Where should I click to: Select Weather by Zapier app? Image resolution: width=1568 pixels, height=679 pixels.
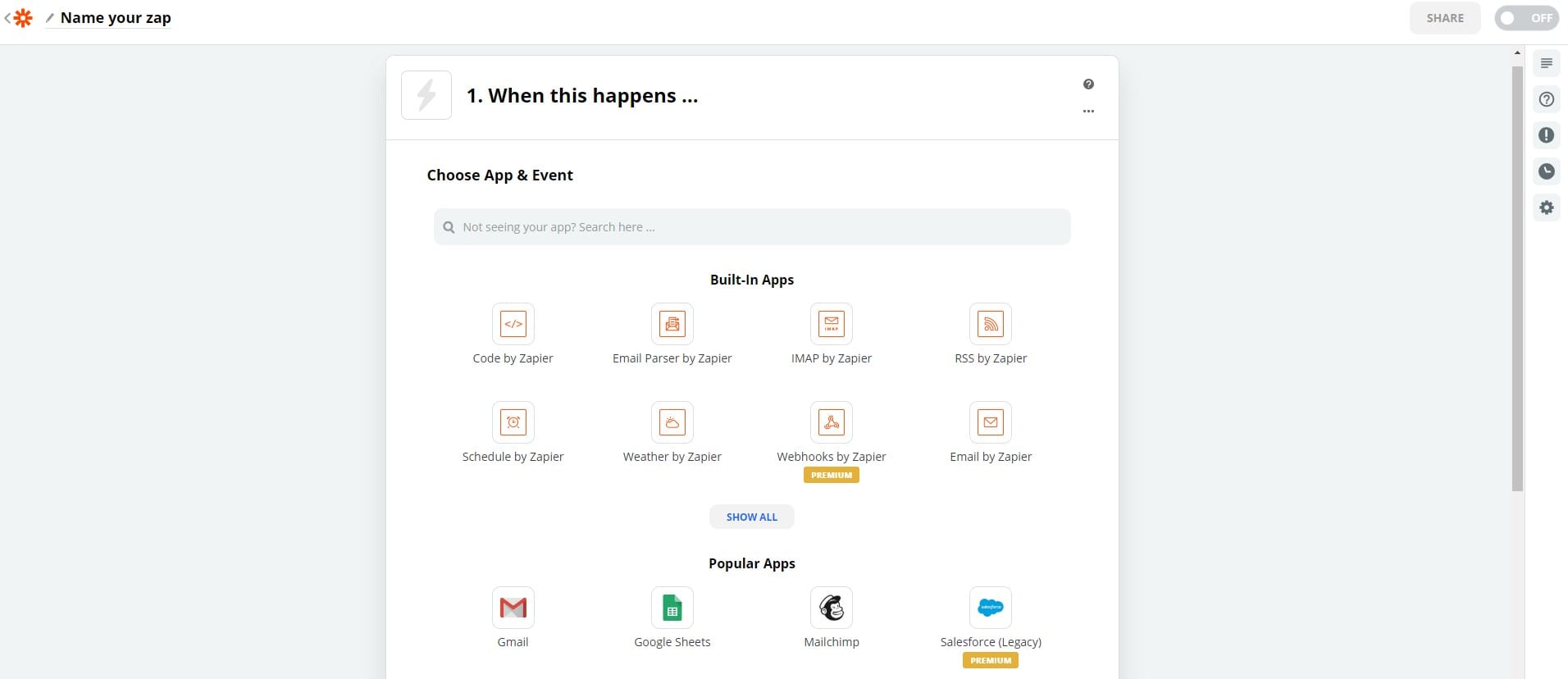click(672, 423)
